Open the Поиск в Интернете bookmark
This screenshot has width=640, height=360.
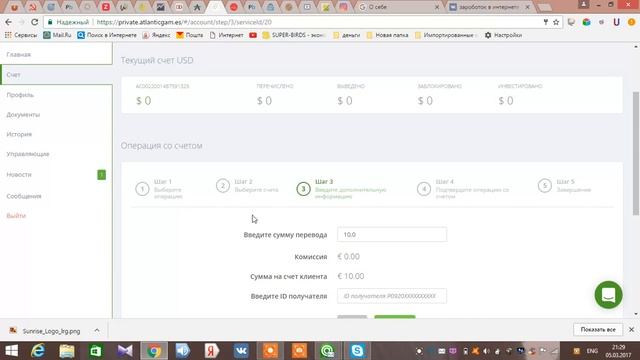(x=107, y=35)
